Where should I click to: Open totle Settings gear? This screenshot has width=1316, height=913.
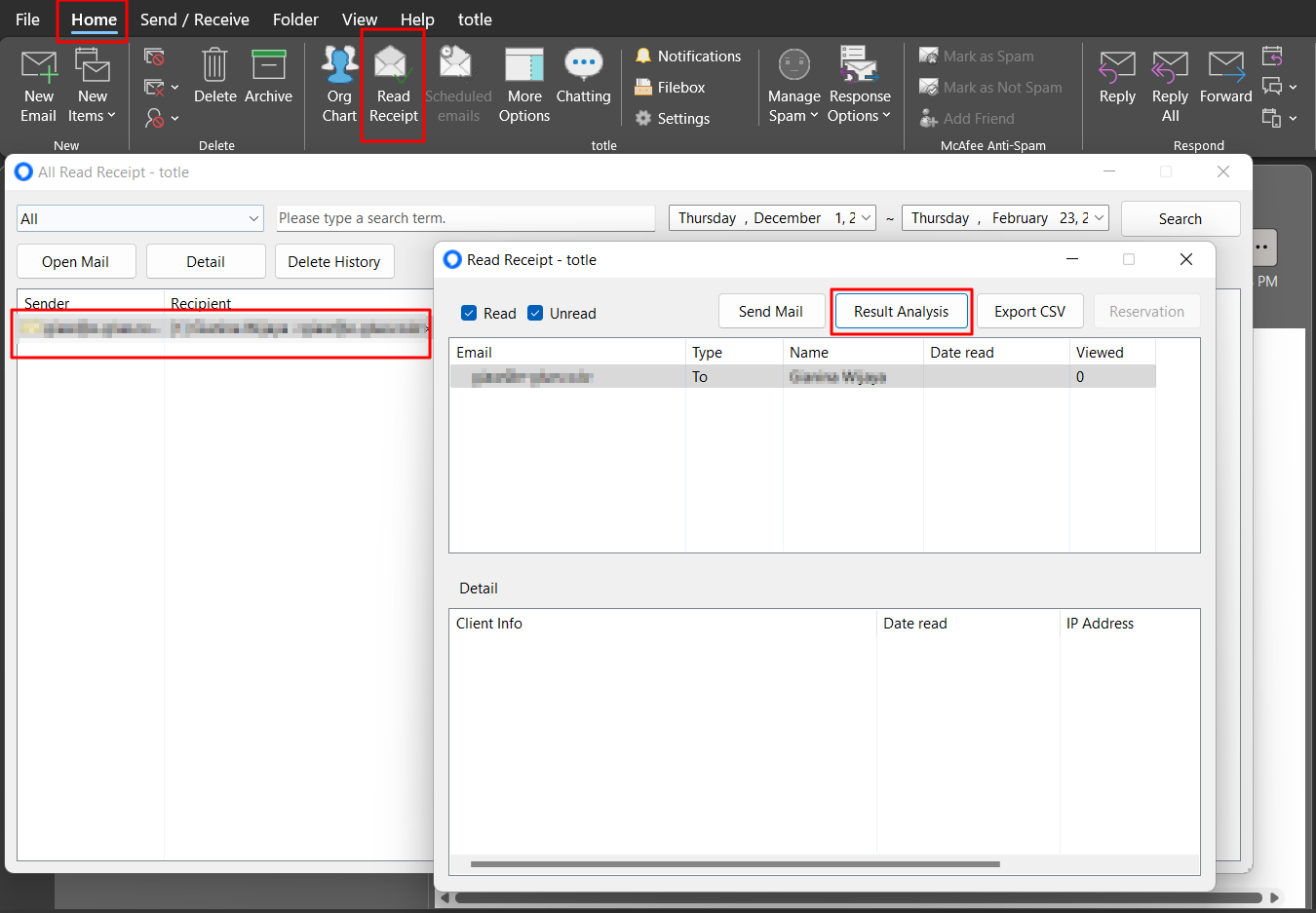[x=673, y=119]
